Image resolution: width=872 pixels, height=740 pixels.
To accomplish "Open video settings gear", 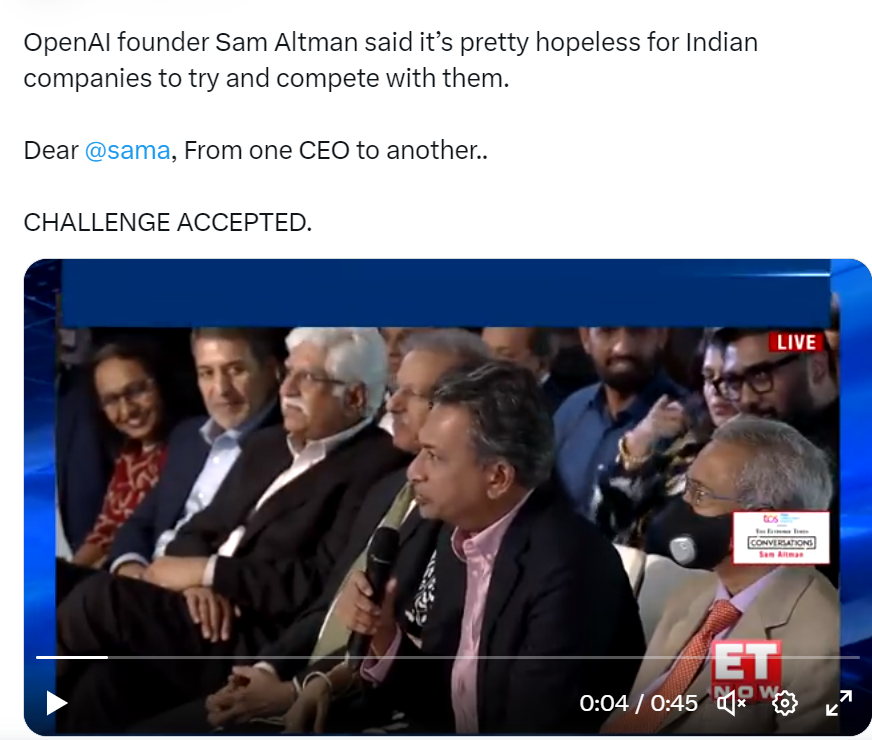I will 785,703.
